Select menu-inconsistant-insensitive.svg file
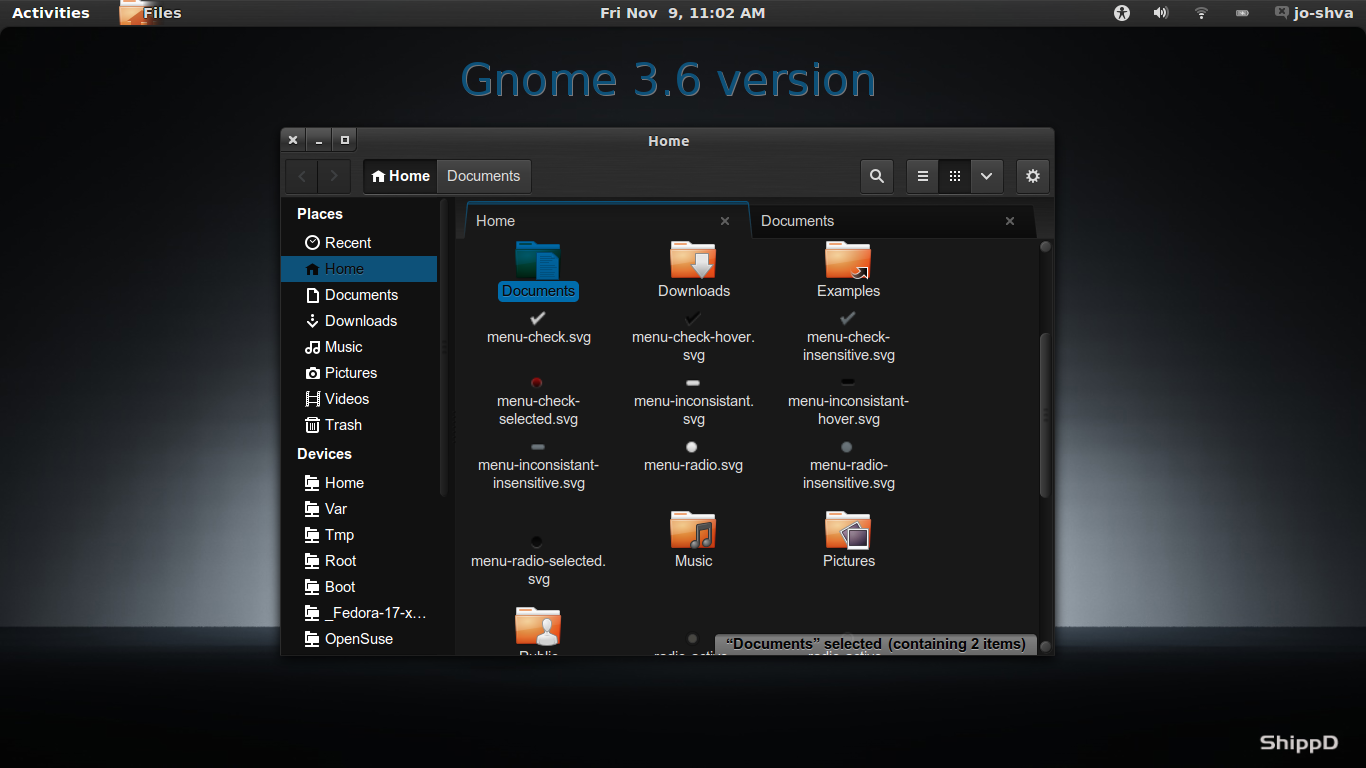 point(538,465)
